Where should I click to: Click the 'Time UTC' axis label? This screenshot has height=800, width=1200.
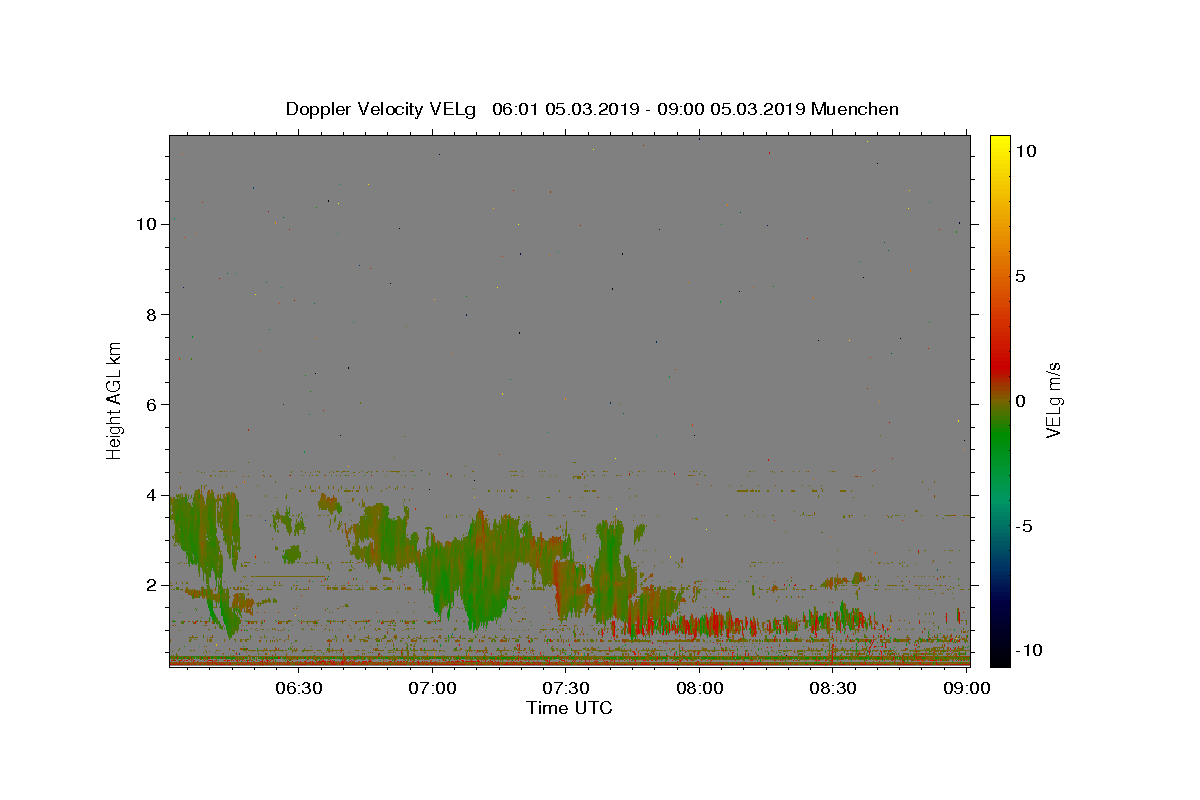click(x=569, y=708)
